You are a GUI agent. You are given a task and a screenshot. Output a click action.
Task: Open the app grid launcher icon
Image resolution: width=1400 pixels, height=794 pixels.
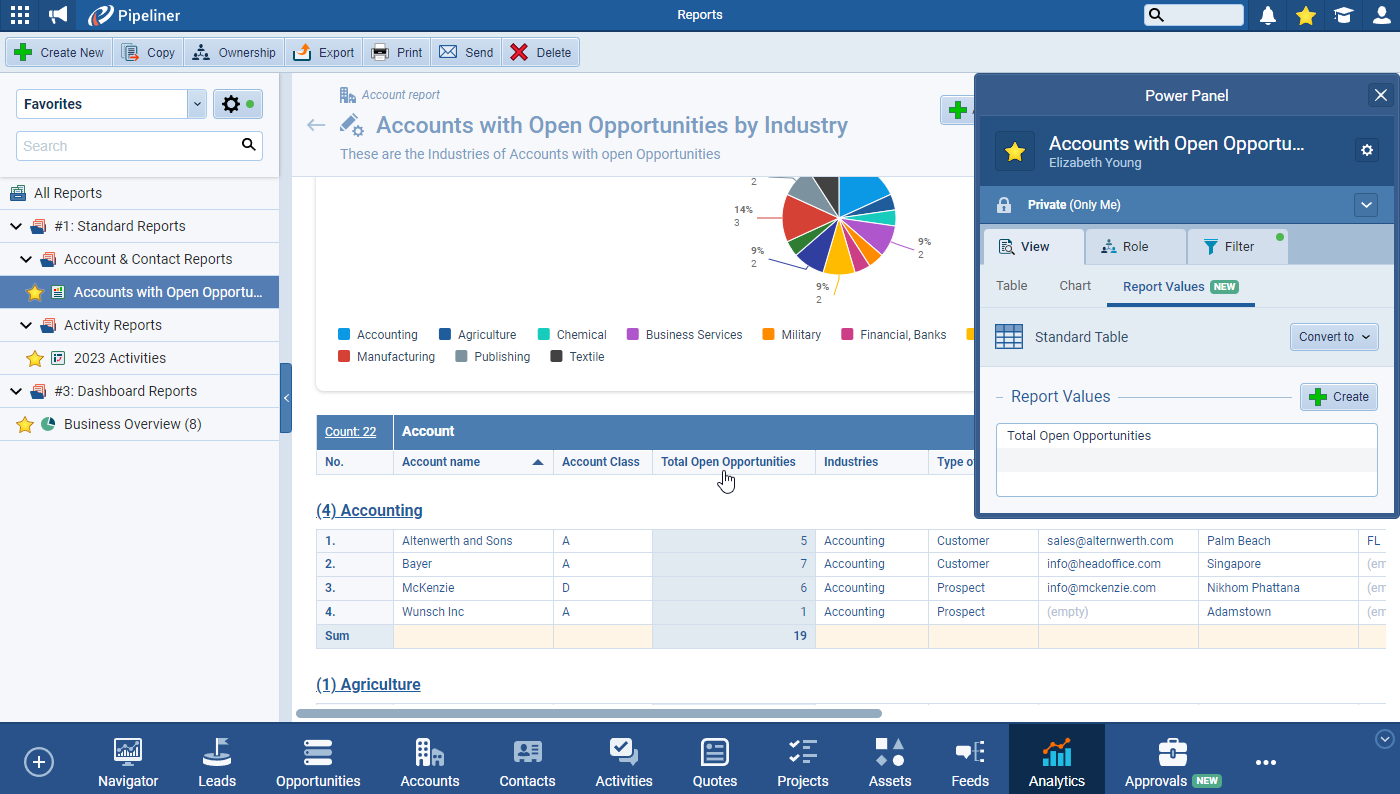[19, 15]
